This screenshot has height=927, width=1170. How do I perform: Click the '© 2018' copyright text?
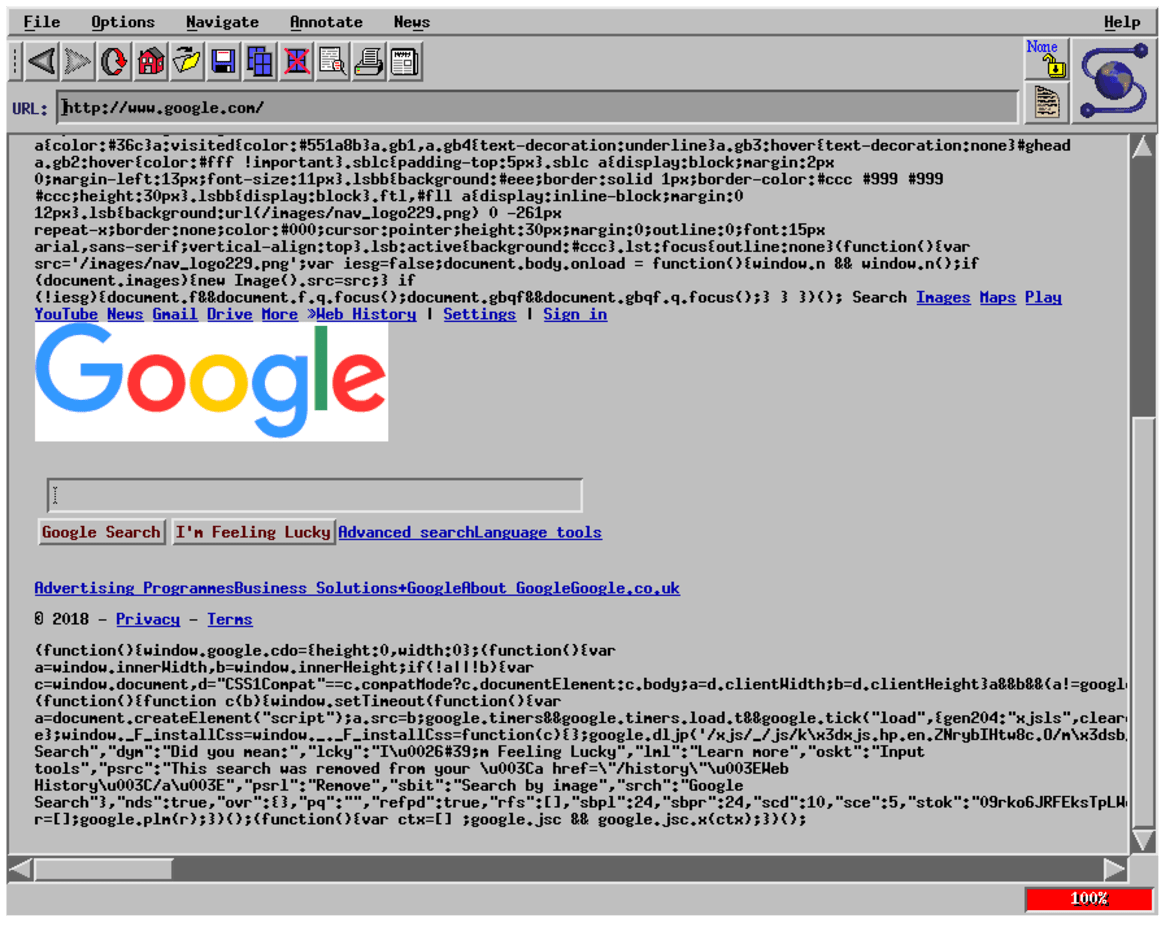click(x=62, y=619)
